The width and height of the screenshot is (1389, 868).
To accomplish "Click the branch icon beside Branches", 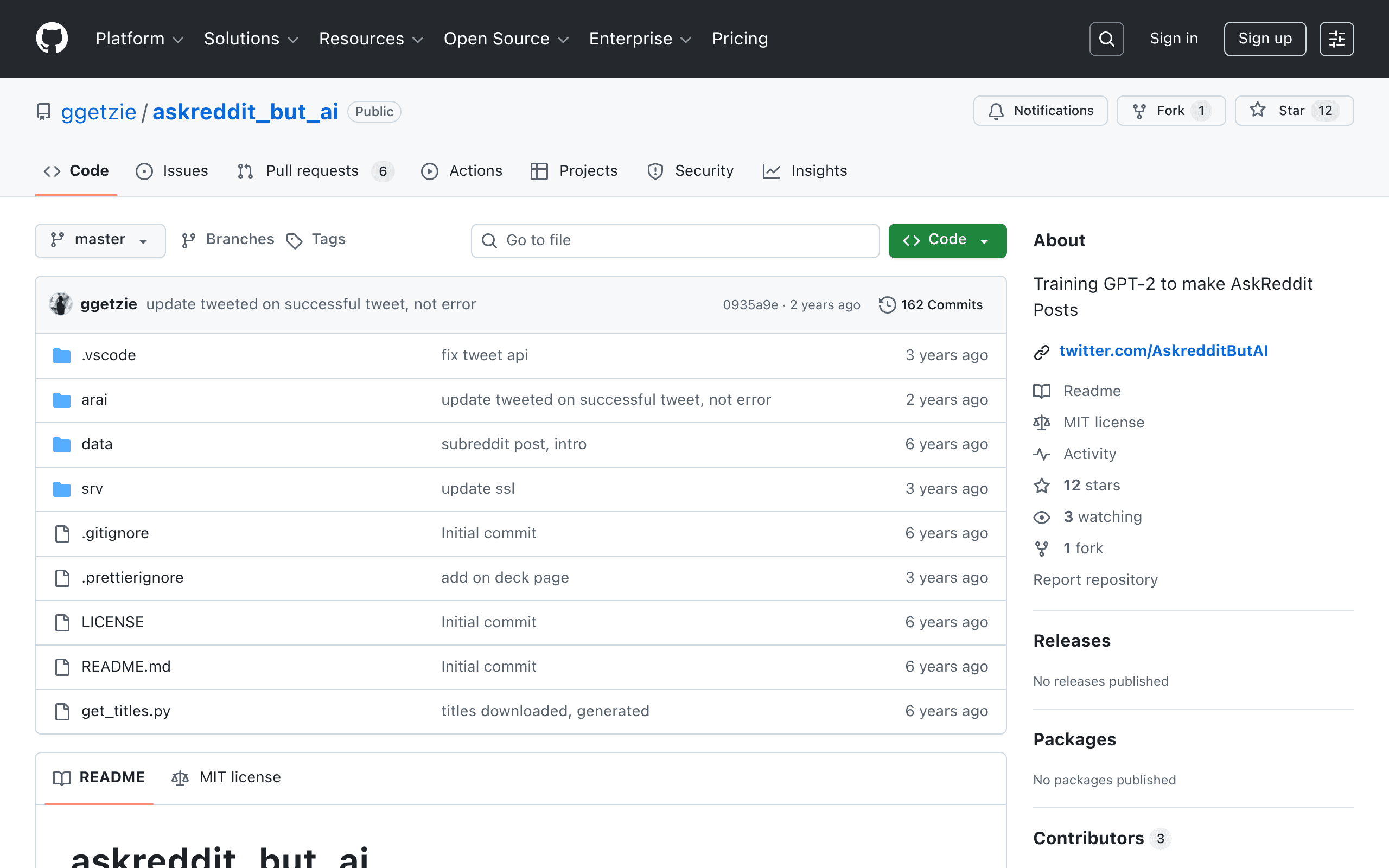I will tap(188, 240).
